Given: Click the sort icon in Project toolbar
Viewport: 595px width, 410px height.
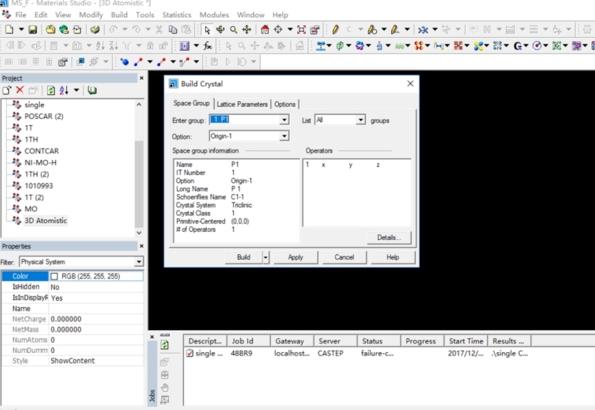Looking at the screenshot, I should 64,90.
